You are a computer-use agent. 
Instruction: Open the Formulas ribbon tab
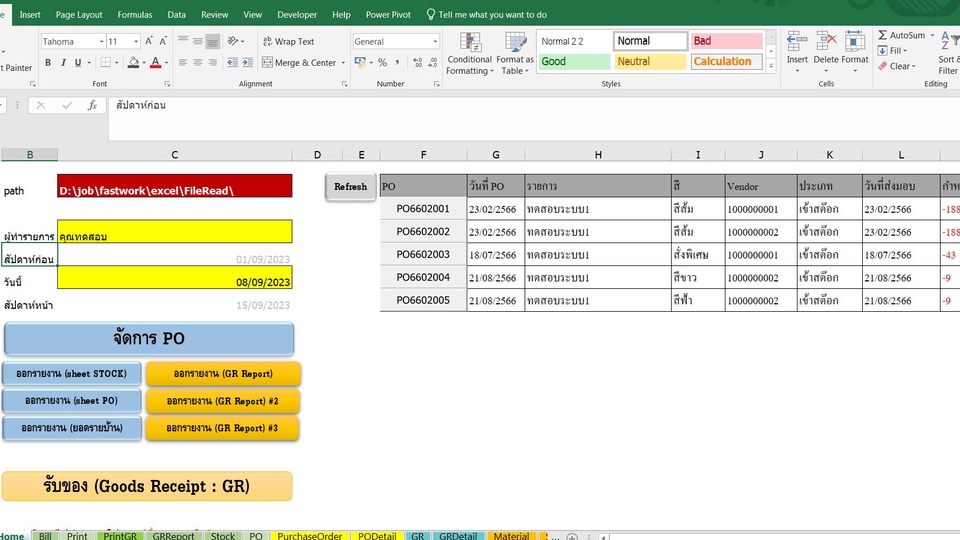pyautogui.click(x=135, y=15)
